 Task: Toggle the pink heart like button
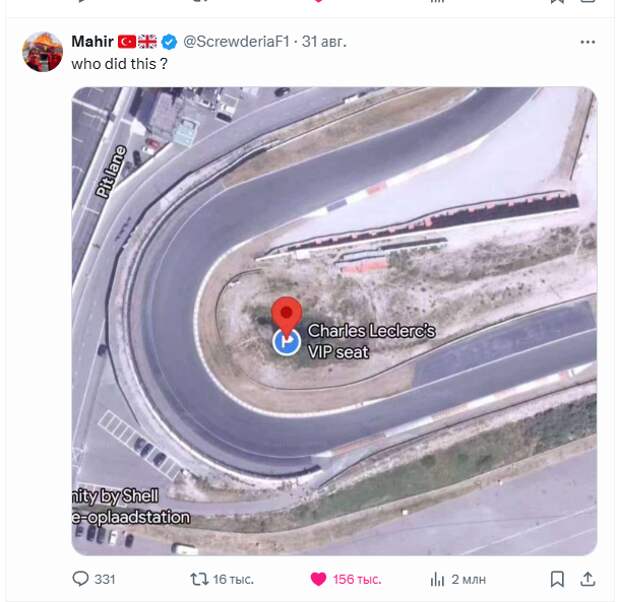click(319, 579)
